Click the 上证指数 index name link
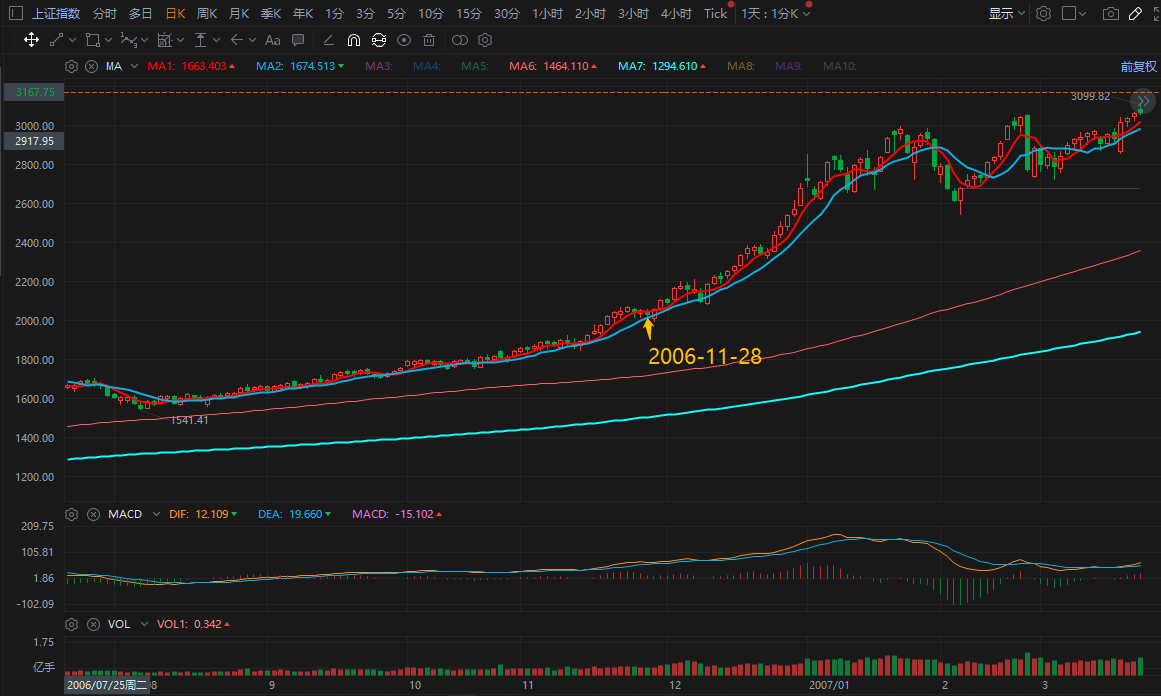Image resolution: width=1161 pixels, height=696 pixels. click(x=56, y=14)
